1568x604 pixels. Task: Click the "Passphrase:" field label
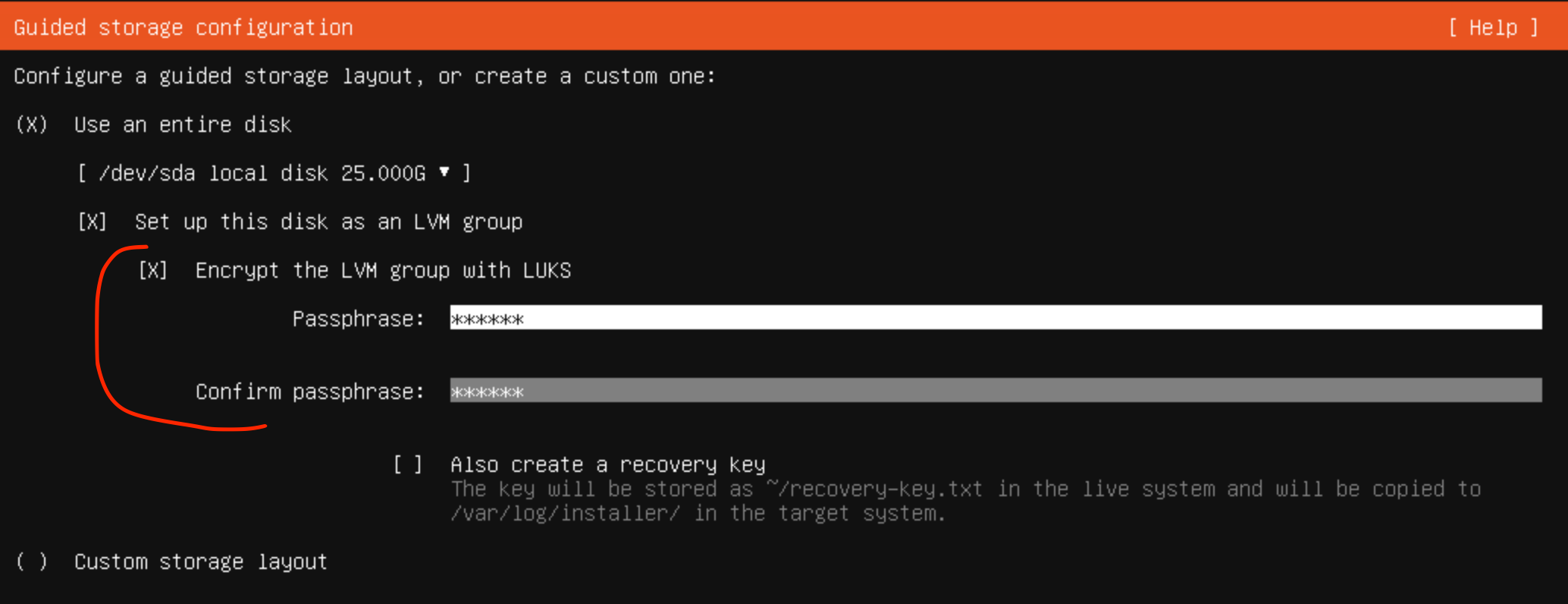(x=358, y=319)
